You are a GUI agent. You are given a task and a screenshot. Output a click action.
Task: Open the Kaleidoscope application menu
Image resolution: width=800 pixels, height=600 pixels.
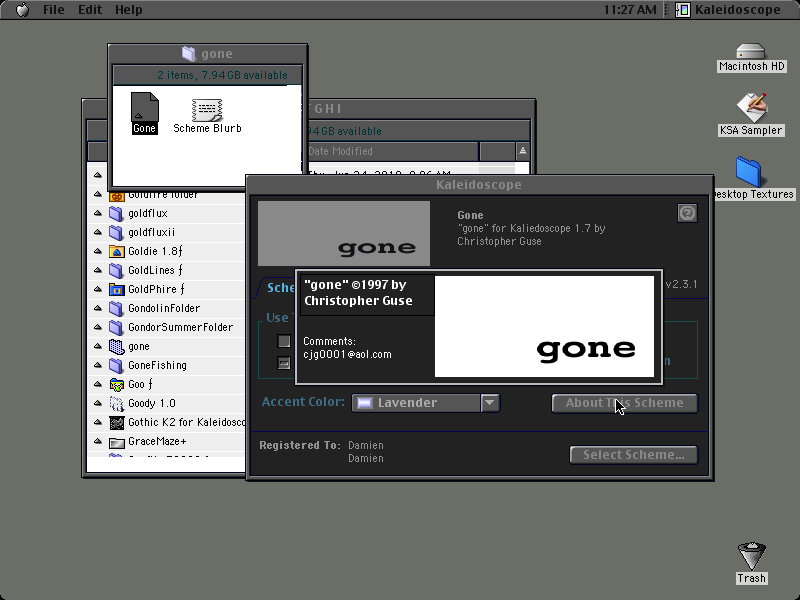coord(728,10)
